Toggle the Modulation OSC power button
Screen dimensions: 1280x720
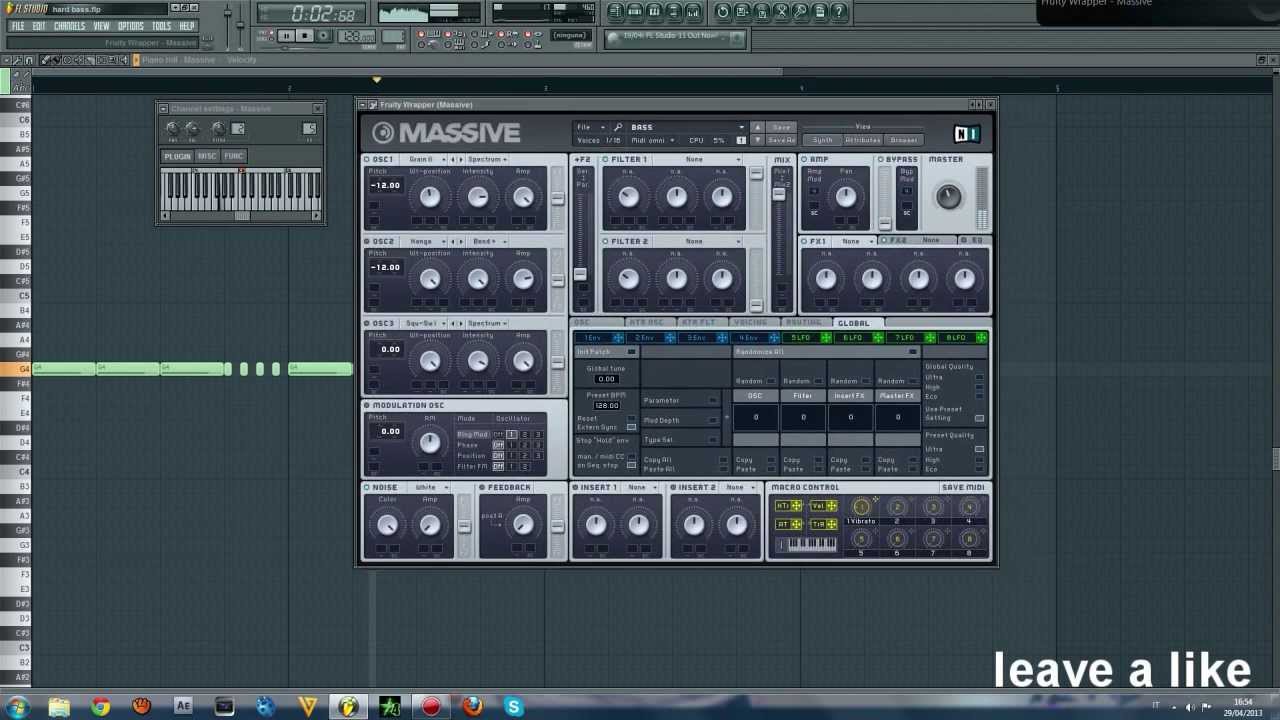367,405
